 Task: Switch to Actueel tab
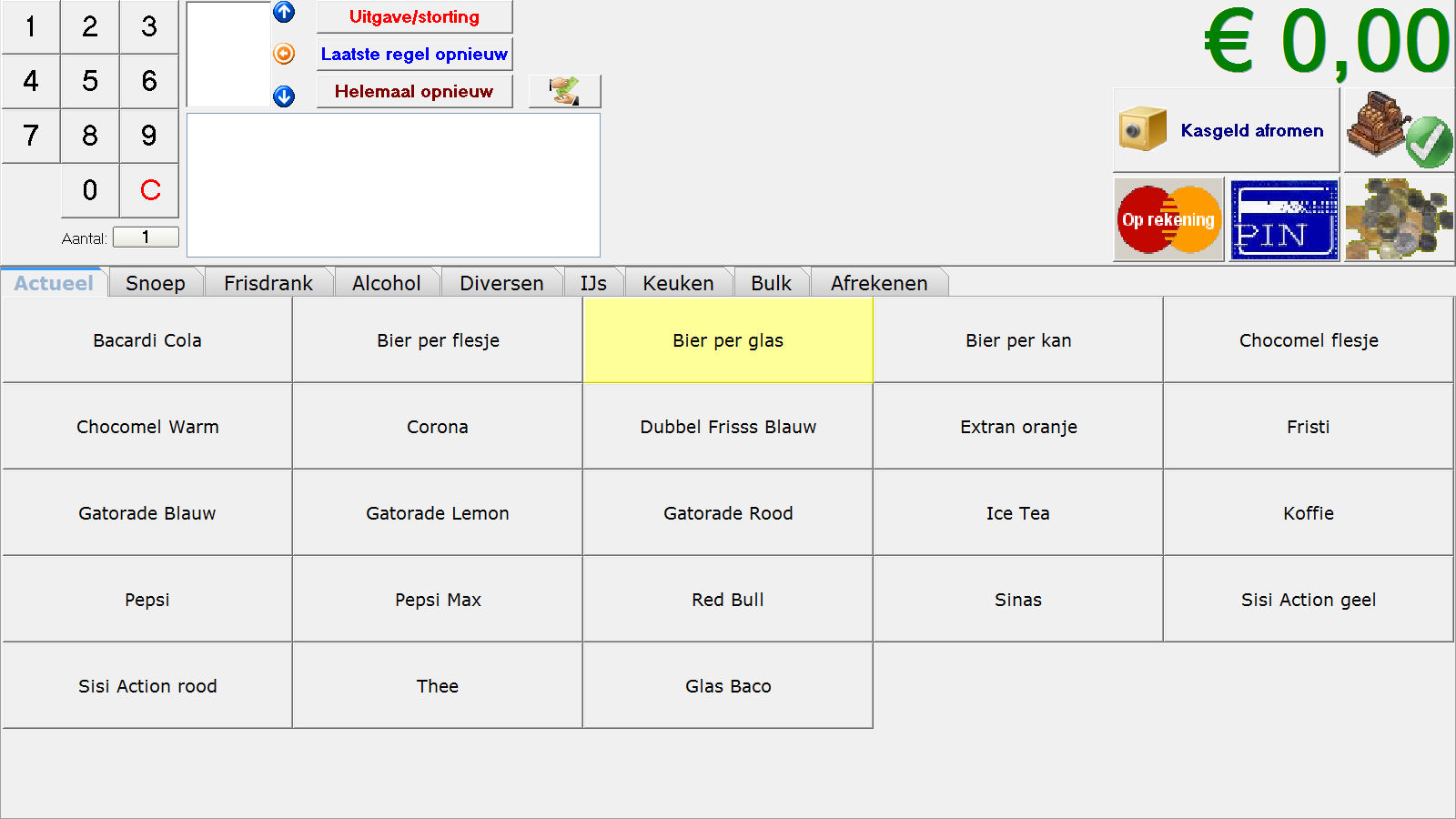pyautogui.click(x=54, y=283)
